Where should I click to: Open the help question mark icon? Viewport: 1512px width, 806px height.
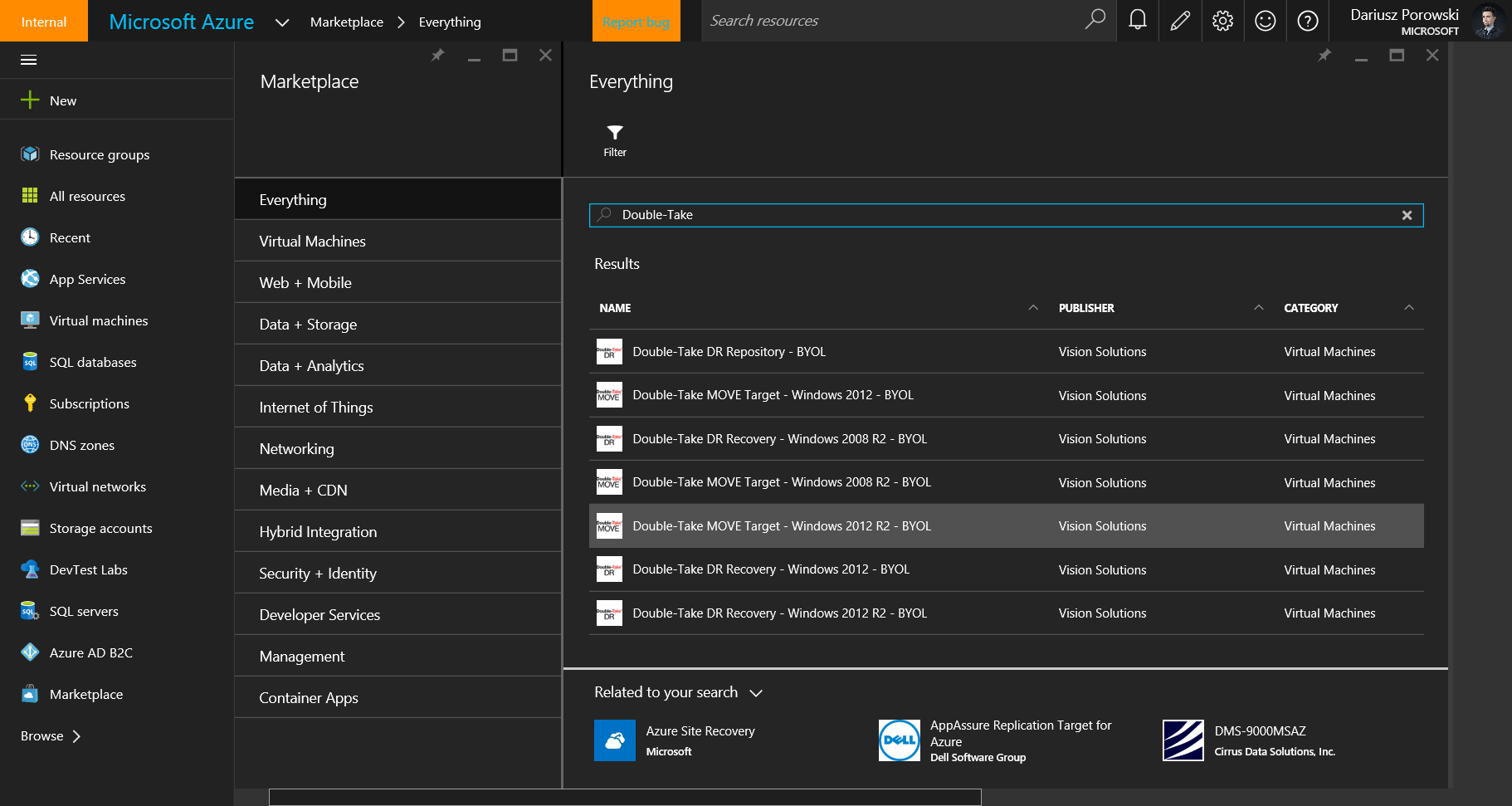(x=1308, y=20)
